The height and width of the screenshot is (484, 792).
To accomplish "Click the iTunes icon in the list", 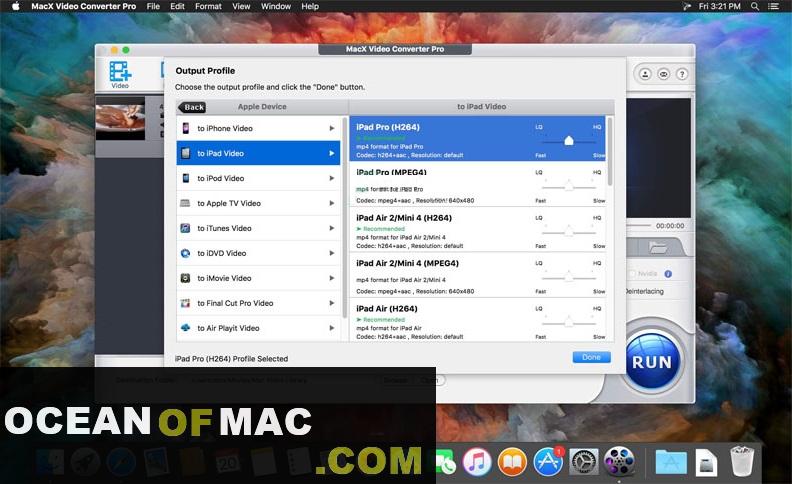I will (185, 228).
